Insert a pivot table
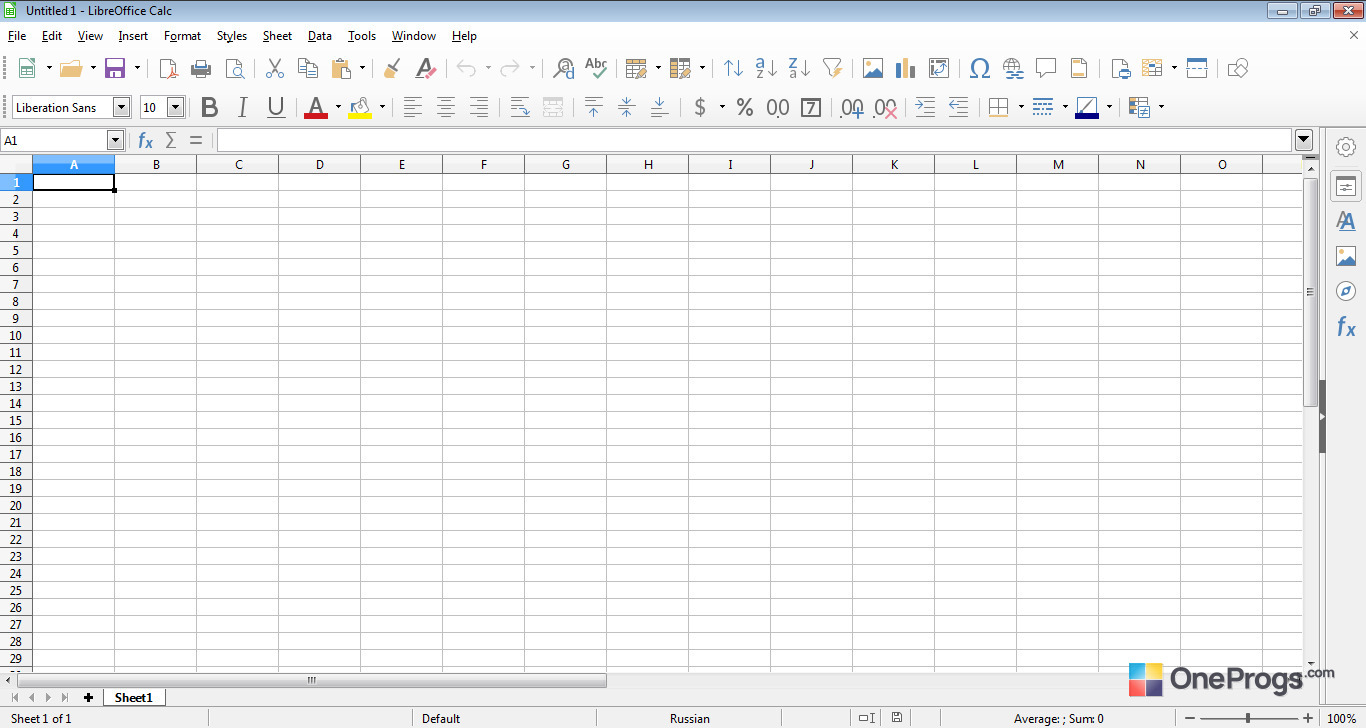The width and height of the screenshot is (1366, 728). click(x=938, y=68)
